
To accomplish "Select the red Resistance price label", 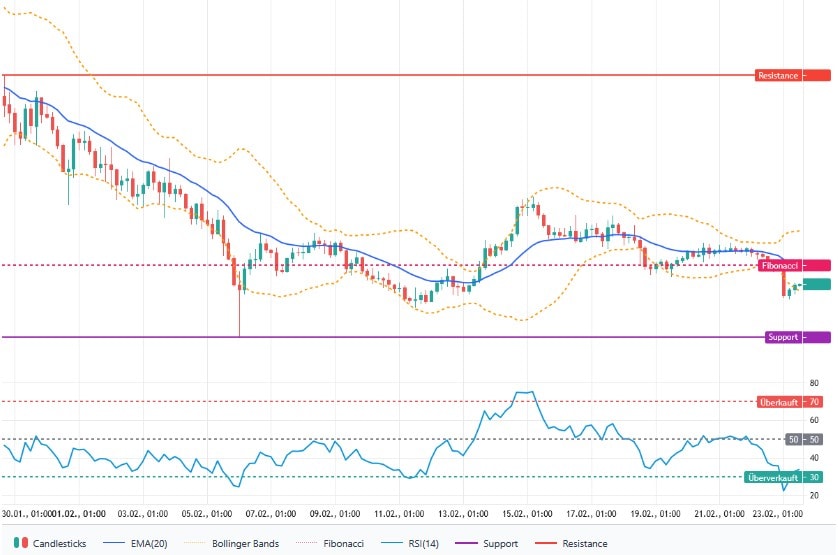I will (792, 75).
